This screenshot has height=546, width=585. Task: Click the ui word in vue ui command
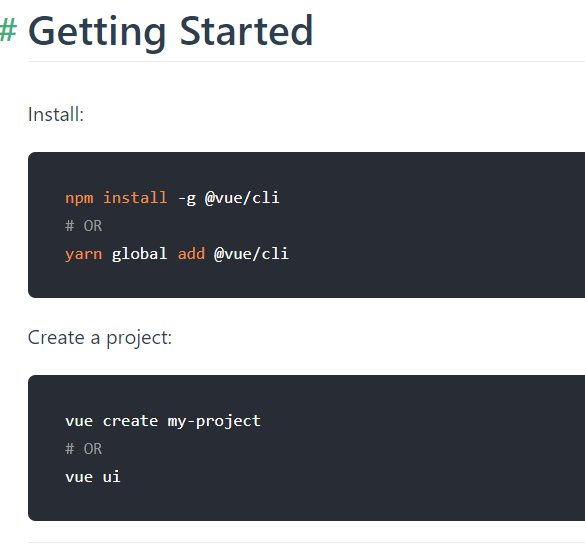[112, 477]
